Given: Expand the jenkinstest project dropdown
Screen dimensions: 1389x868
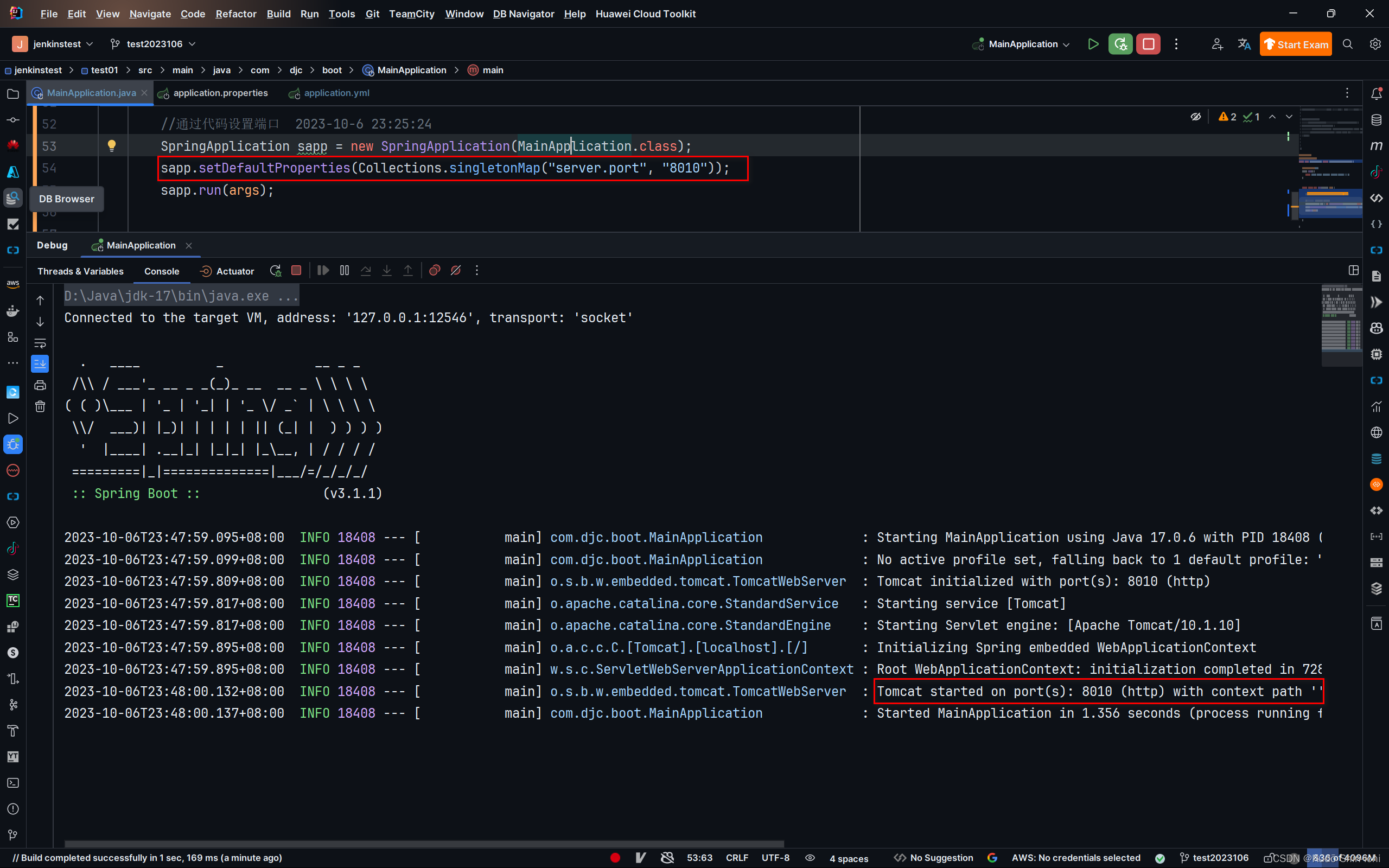Looking at the screenshot, I should coord(53,44).
